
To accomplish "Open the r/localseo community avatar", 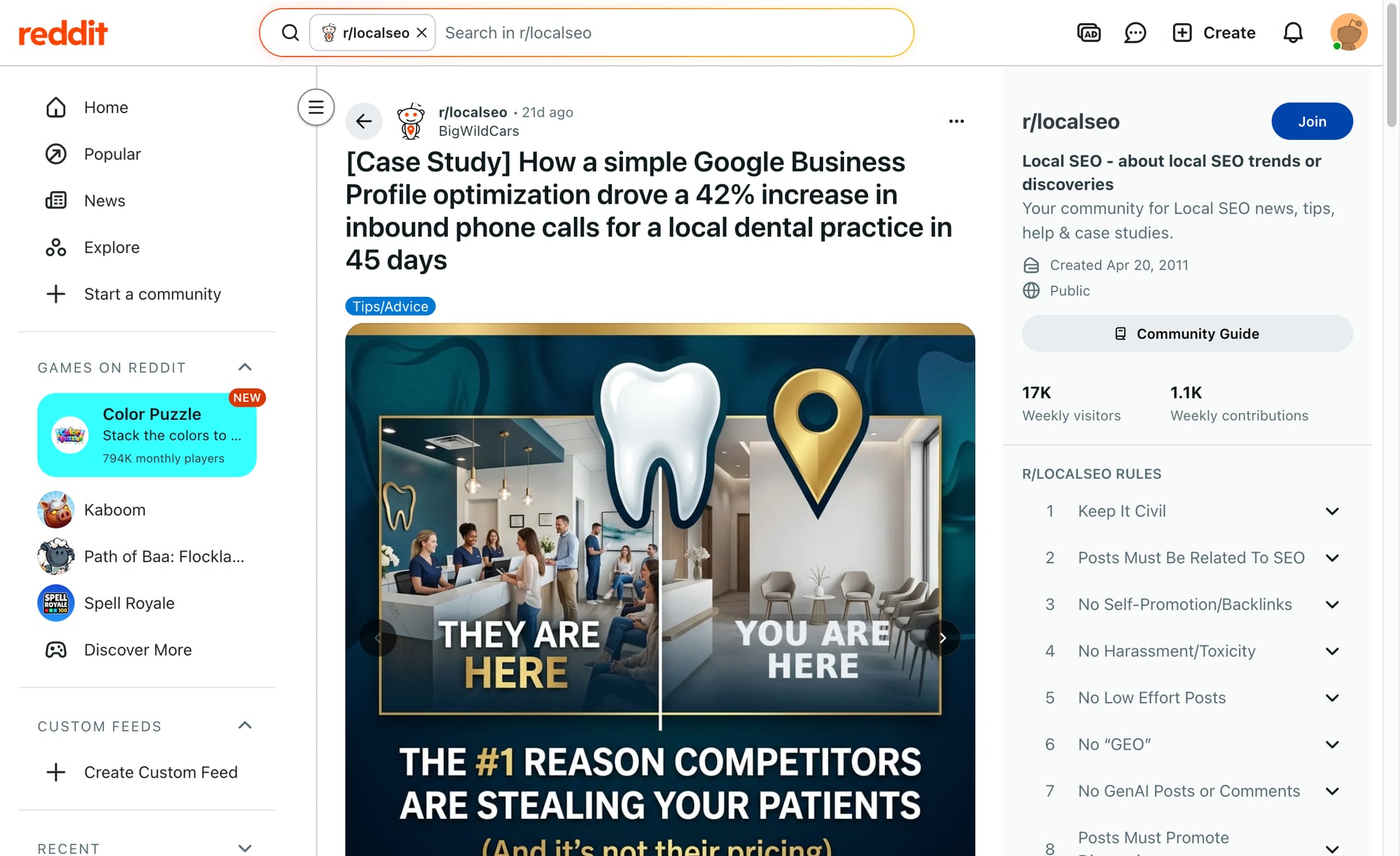I will click(x=410, y=121).
